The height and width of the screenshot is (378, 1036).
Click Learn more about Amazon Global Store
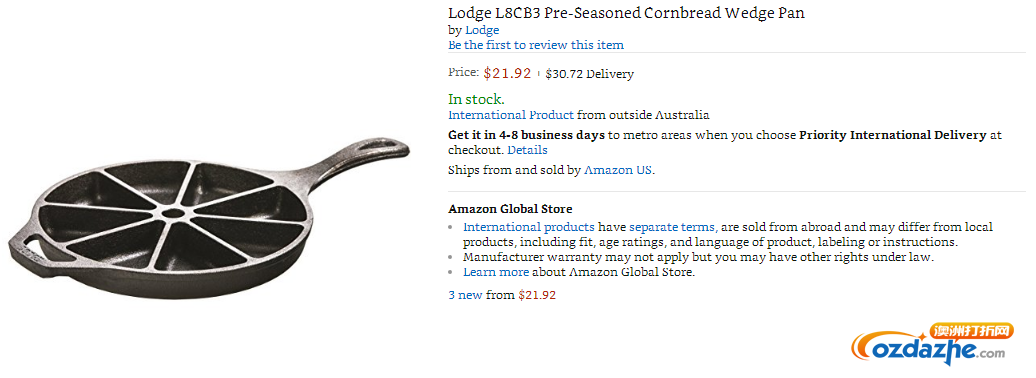tap(496, 272)
